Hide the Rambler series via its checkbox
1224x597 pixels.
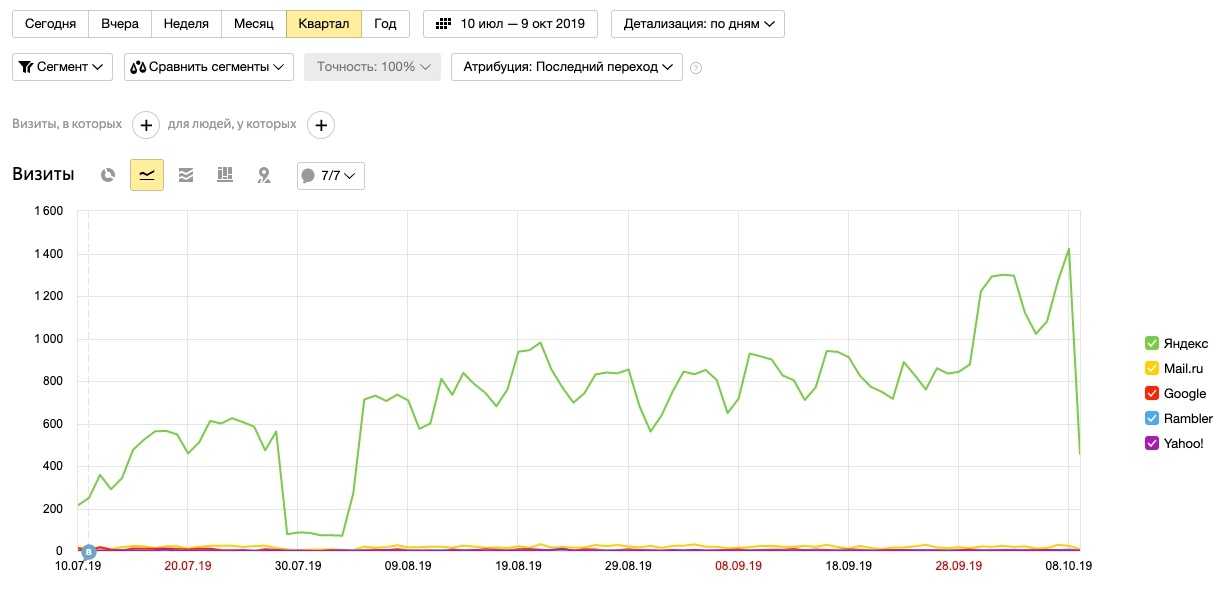point(1151,419)
